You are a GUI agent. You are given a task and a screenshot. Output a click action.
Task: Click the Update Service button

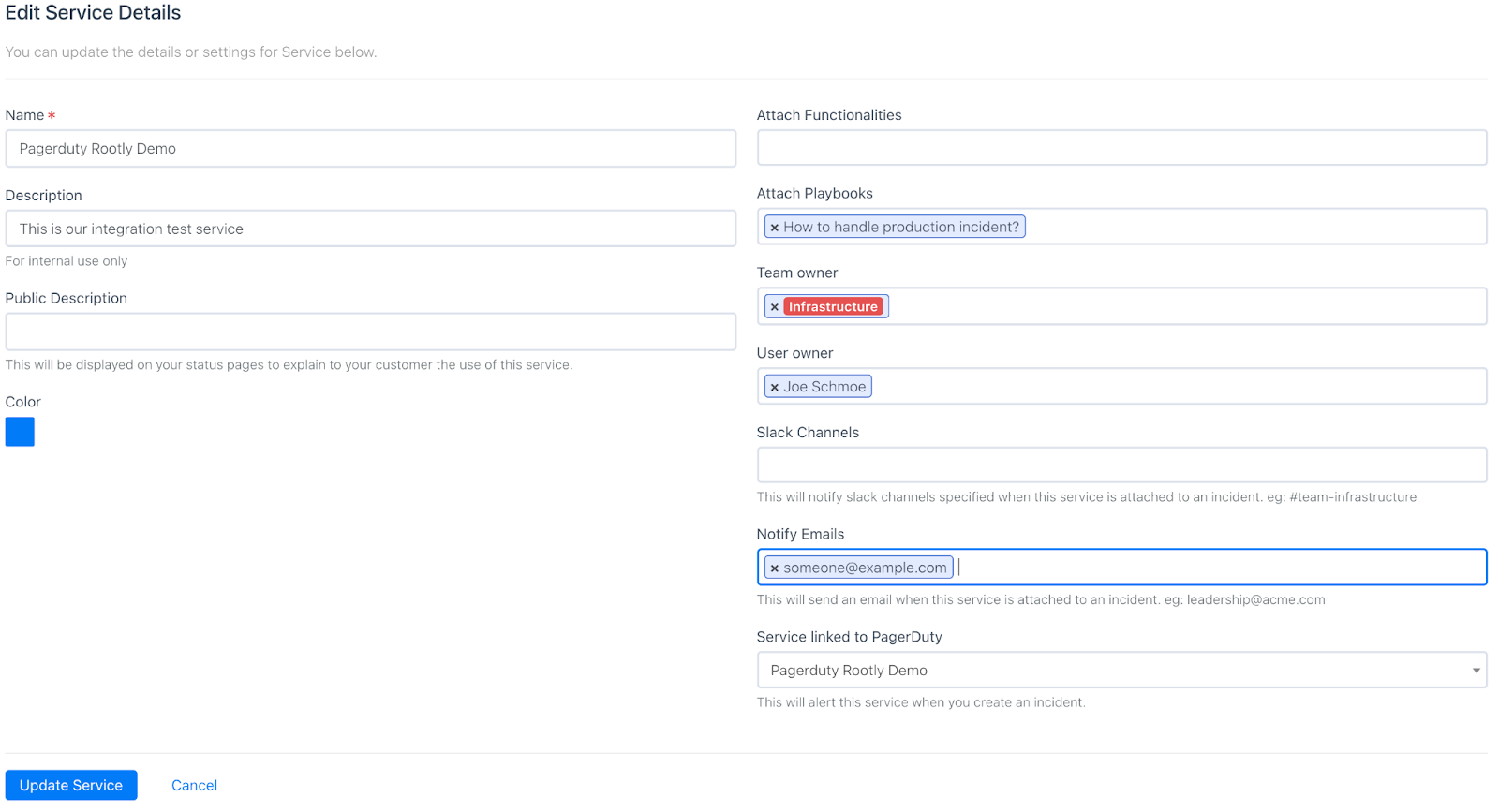[71, 785]
